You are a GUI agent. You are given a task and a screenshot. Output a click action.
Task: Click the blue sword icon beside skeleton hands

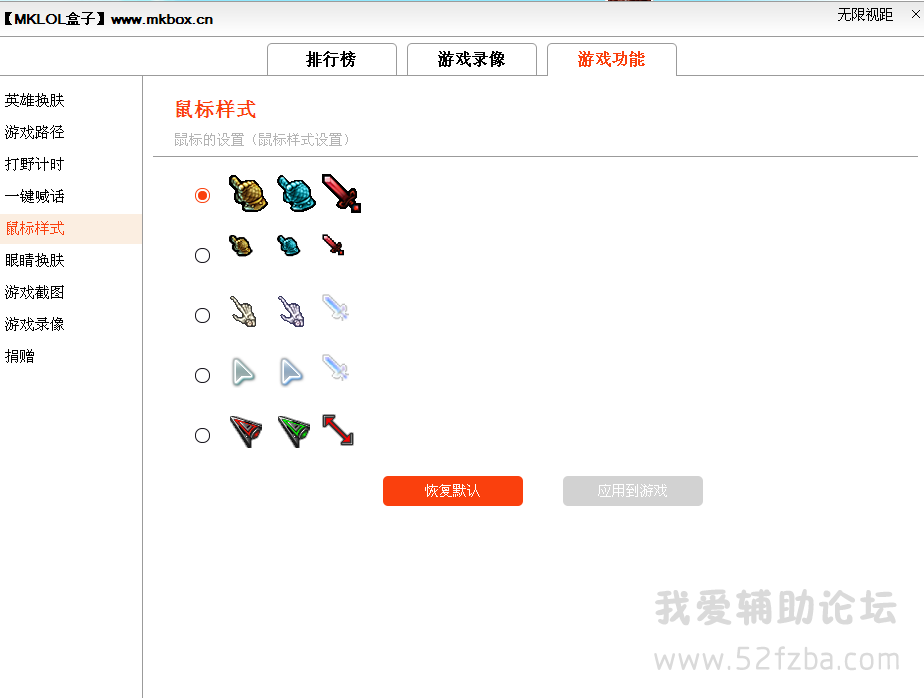tap(336, 308)
